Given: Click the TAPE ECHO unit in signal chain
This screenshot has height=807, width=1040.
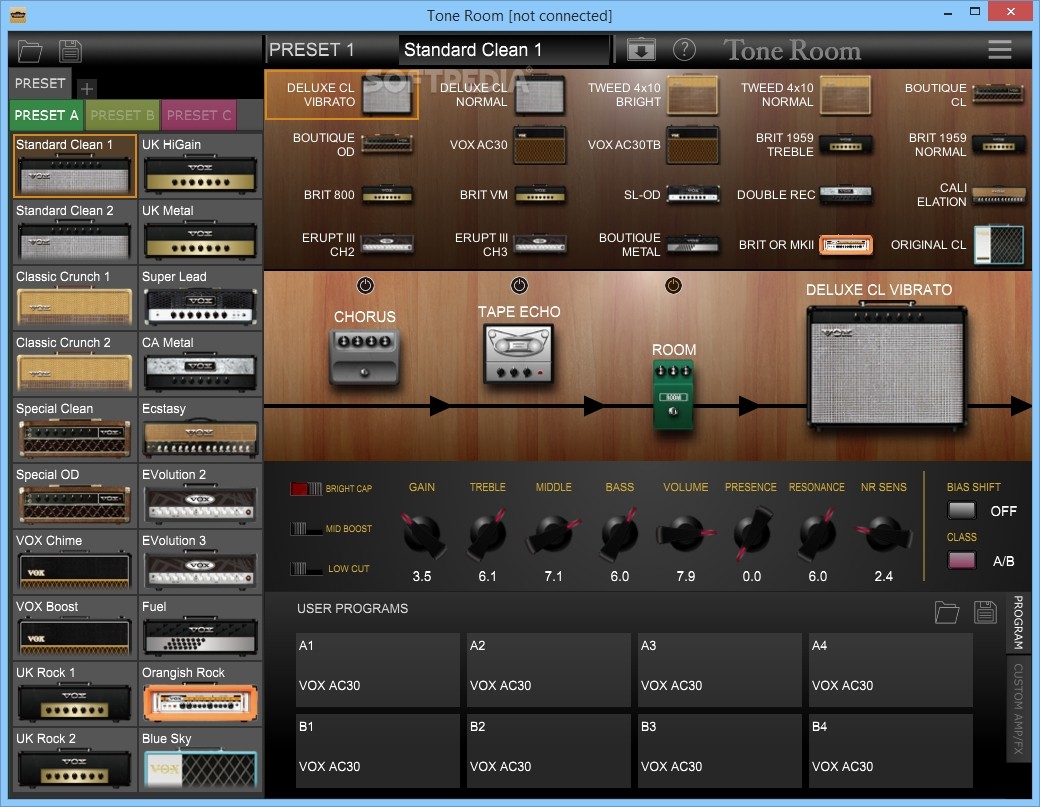Looking at the screenshot, I should (x=518, y=354).
